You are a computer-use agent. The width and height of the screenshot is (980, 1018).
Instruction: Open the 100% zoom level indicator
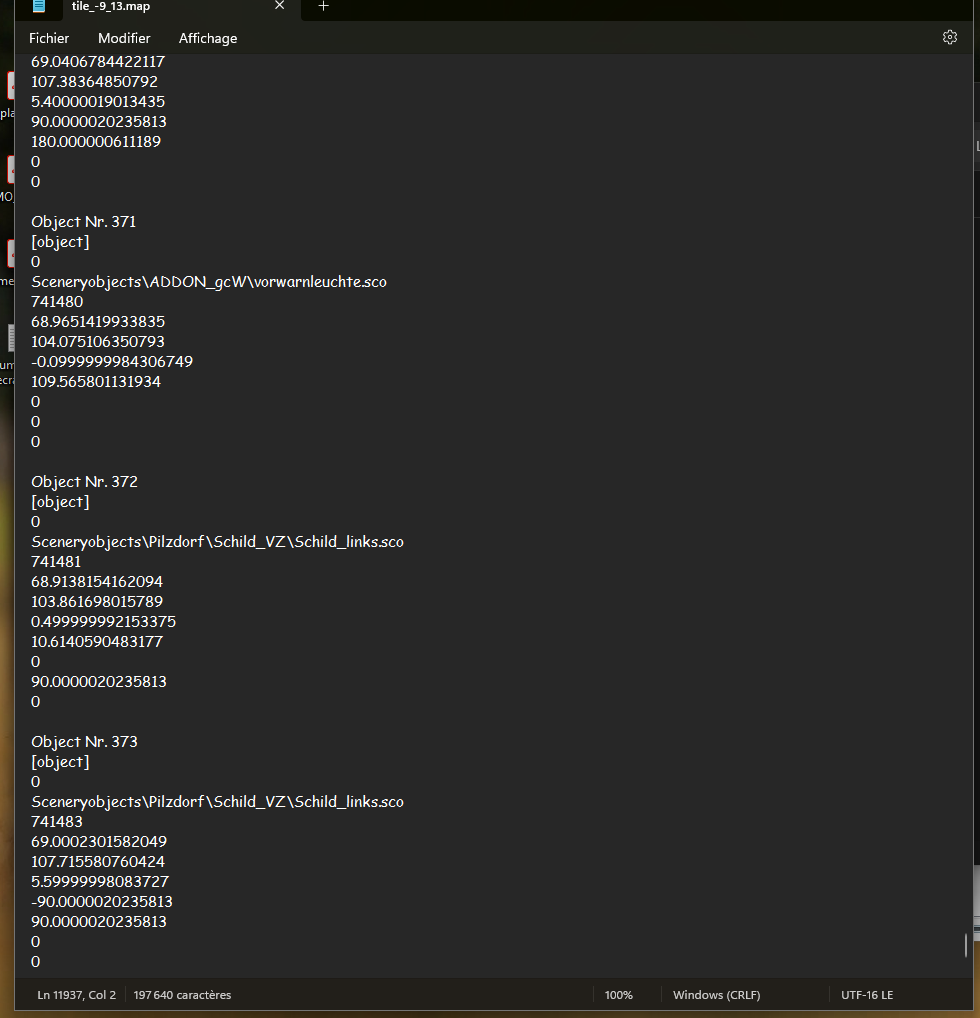[x=618, y=995]
